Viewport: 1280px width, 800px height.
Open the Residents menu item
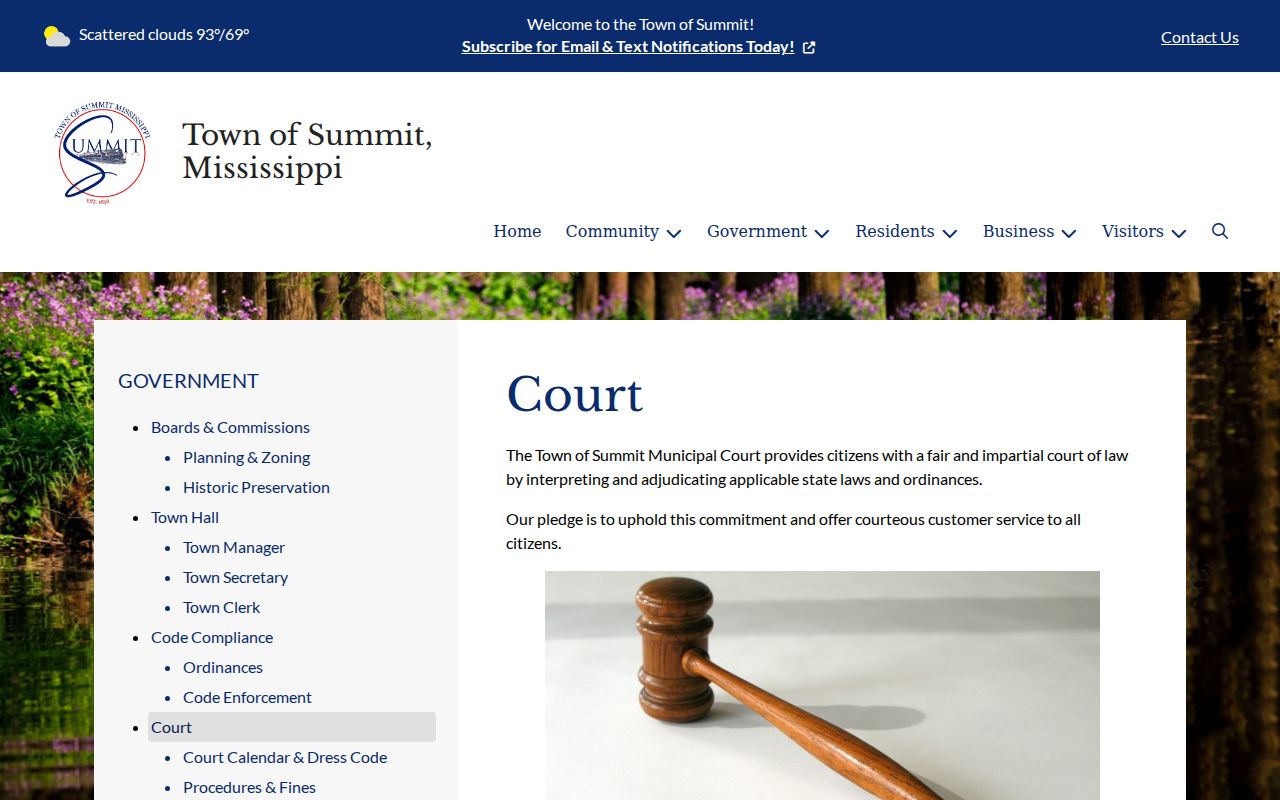click(895, 231)
